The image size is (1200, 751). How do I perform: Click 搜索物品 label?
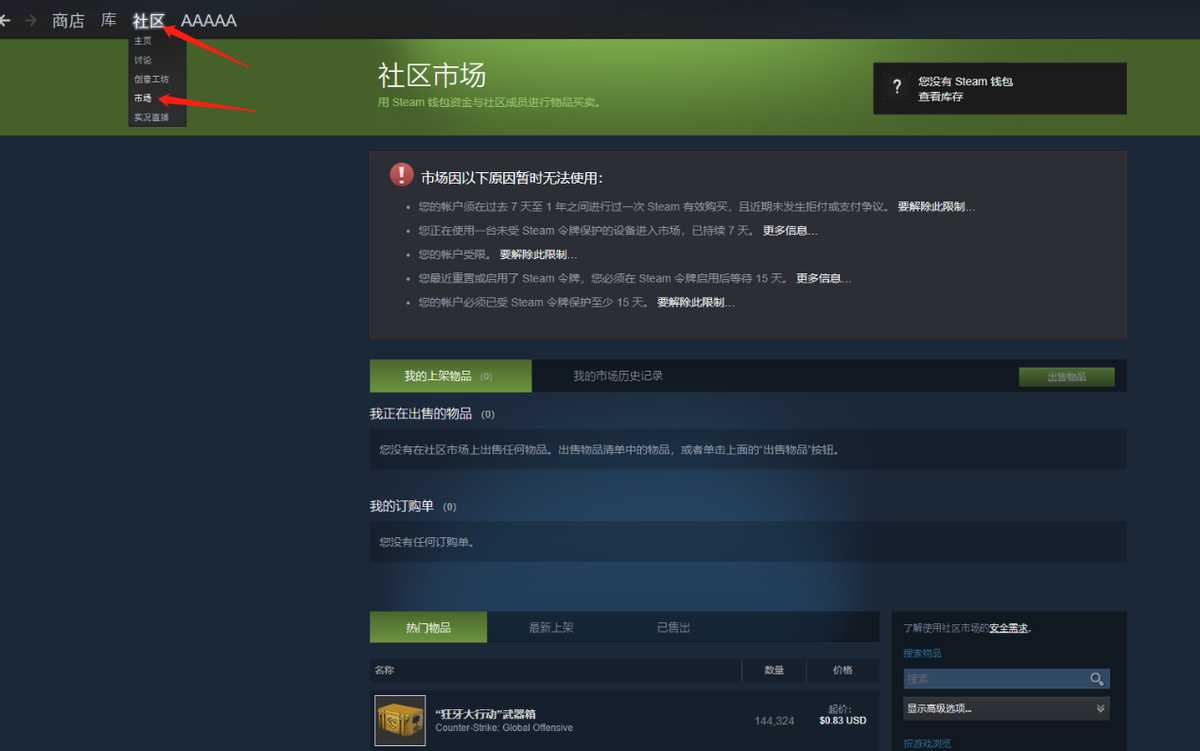pos(922,653)
